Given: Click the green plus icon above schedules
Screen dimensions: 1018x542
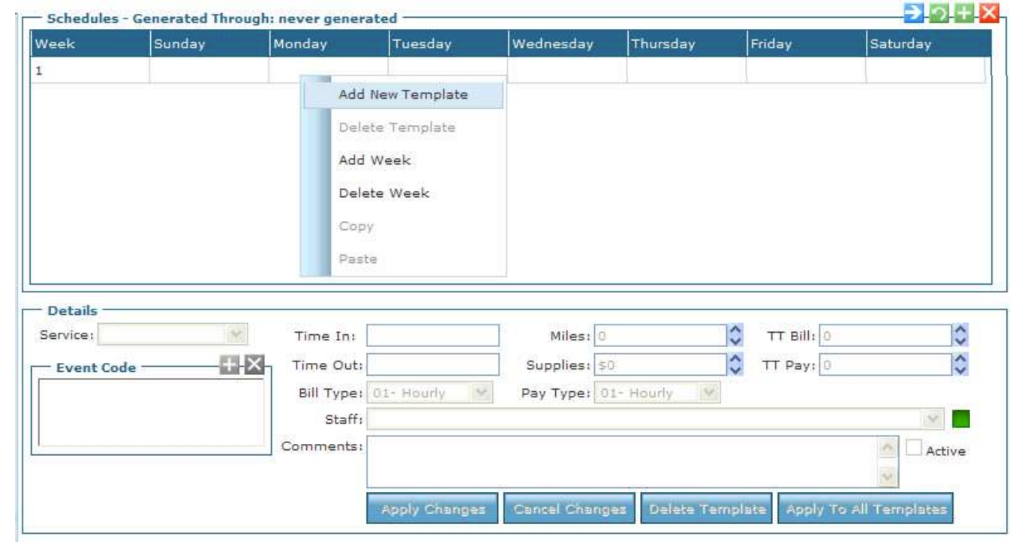Looking at the screenshot, I should coord(964,13).
